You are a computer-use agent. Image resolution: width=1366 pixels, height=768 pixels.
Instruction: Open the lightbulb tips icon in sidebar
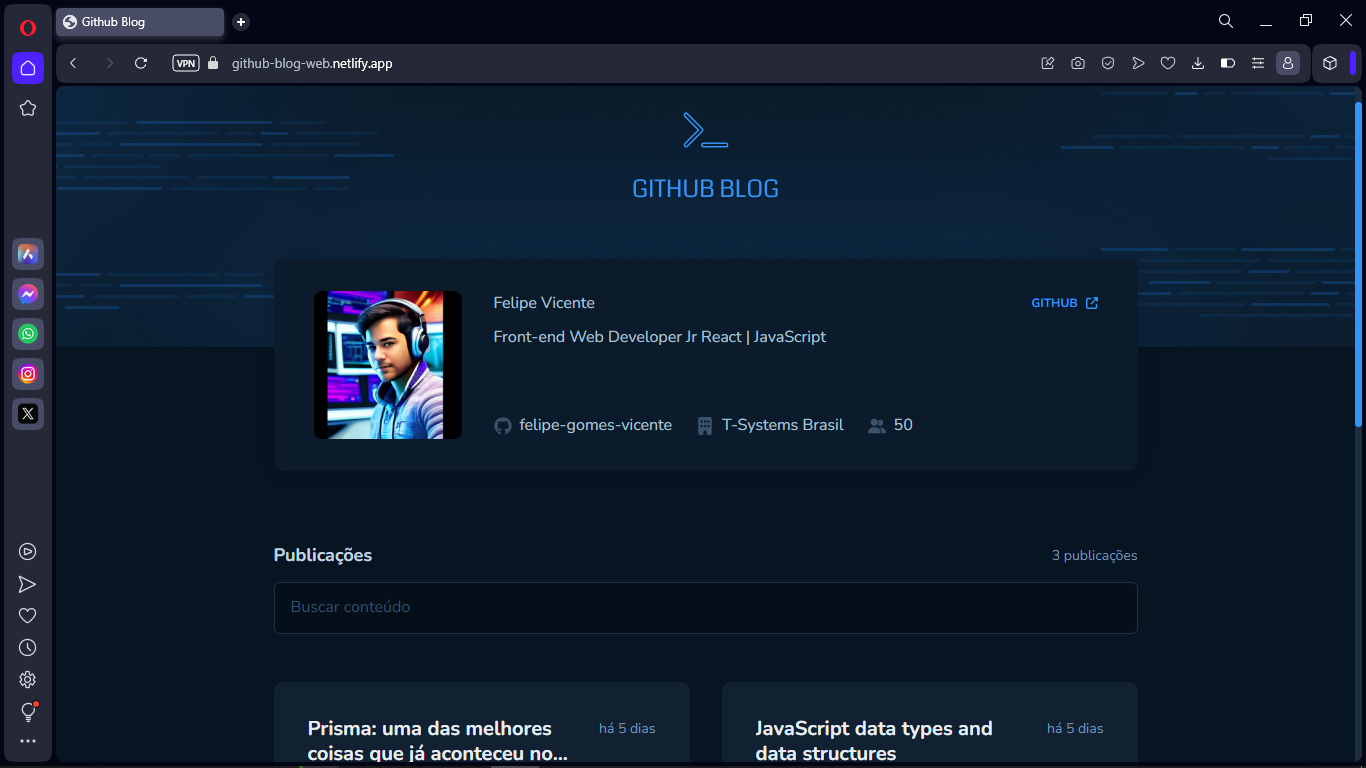28,712
